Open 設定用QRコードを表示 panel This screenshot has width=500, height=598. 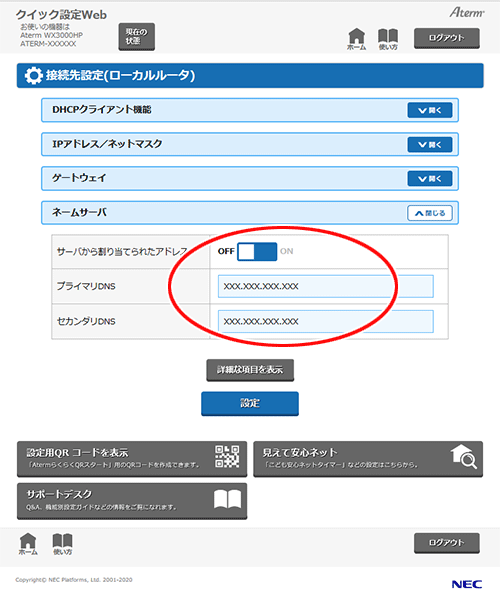[x=132, y=459]
